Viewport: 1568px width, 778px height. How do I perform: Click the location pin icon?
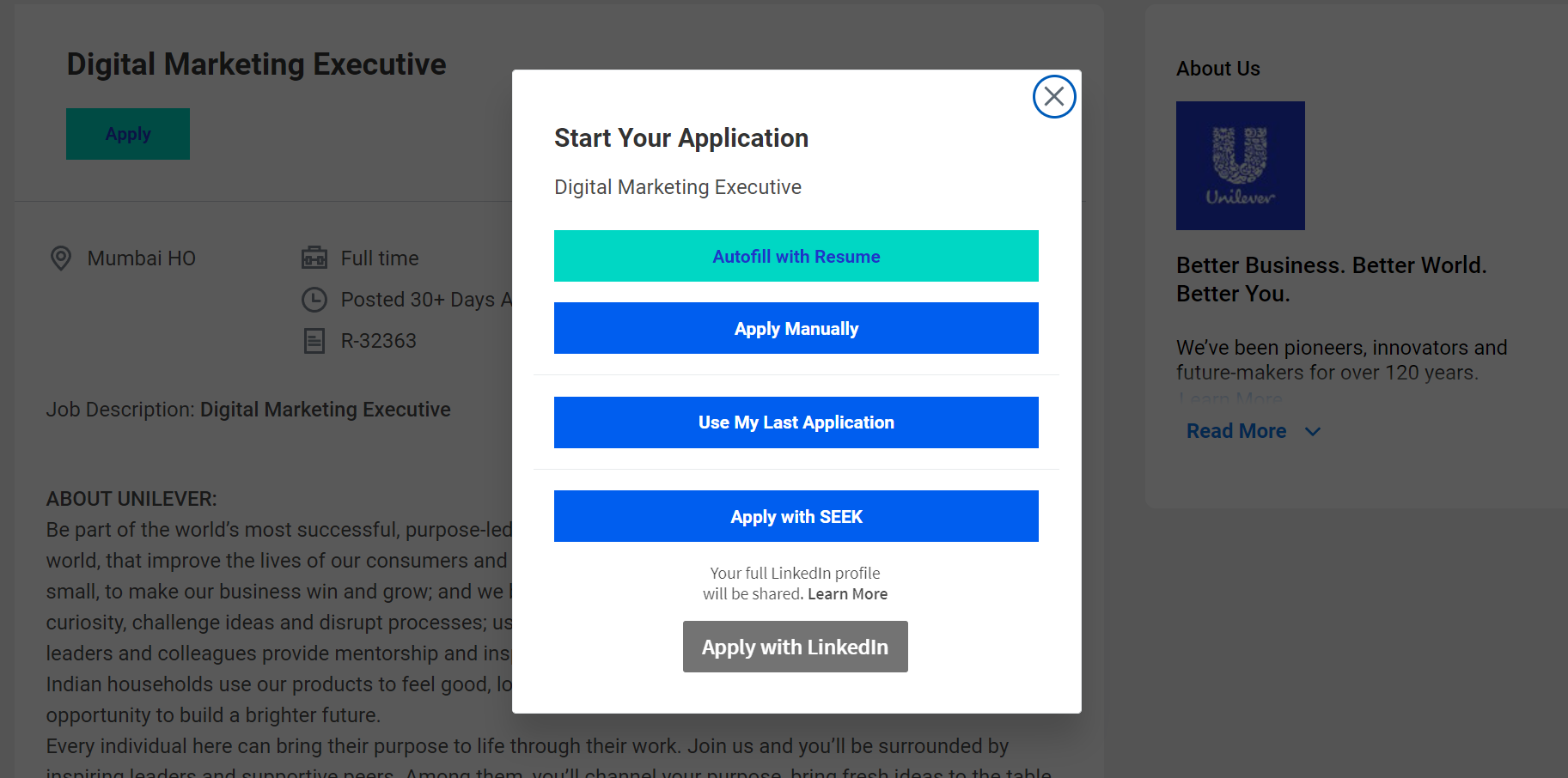pos(61,258)
